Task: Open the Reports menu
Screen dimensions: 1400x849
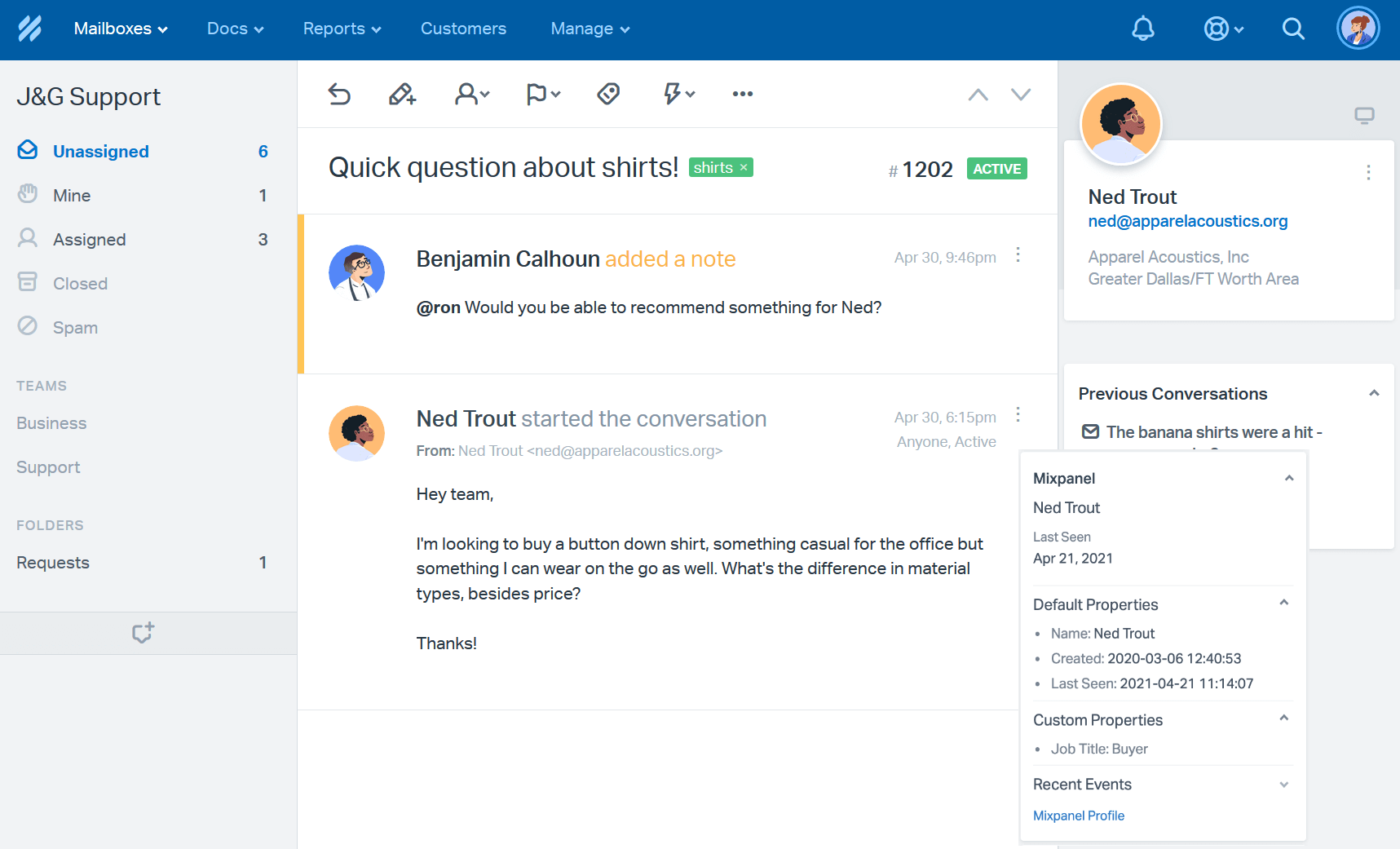Action: [x=342, y=29]
